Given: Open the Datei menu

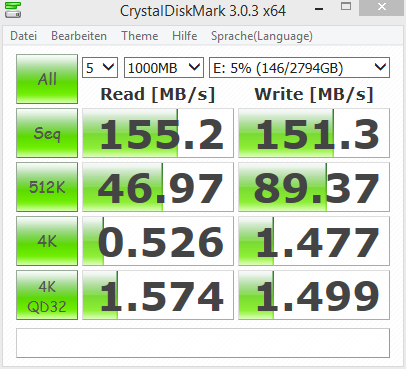Looking at the screenshot, I should click(23, 36).
